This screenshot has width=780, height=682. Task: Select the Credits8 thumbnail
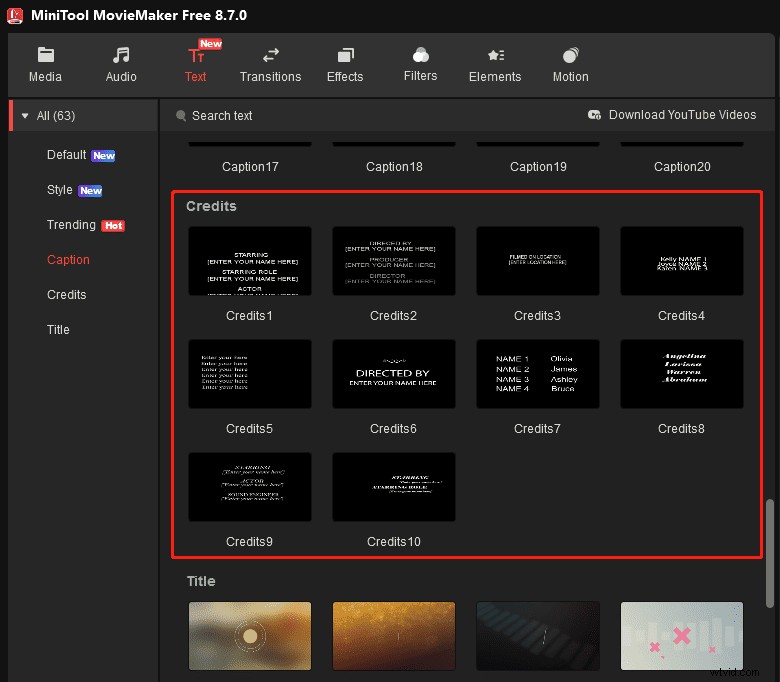point(682,374)
